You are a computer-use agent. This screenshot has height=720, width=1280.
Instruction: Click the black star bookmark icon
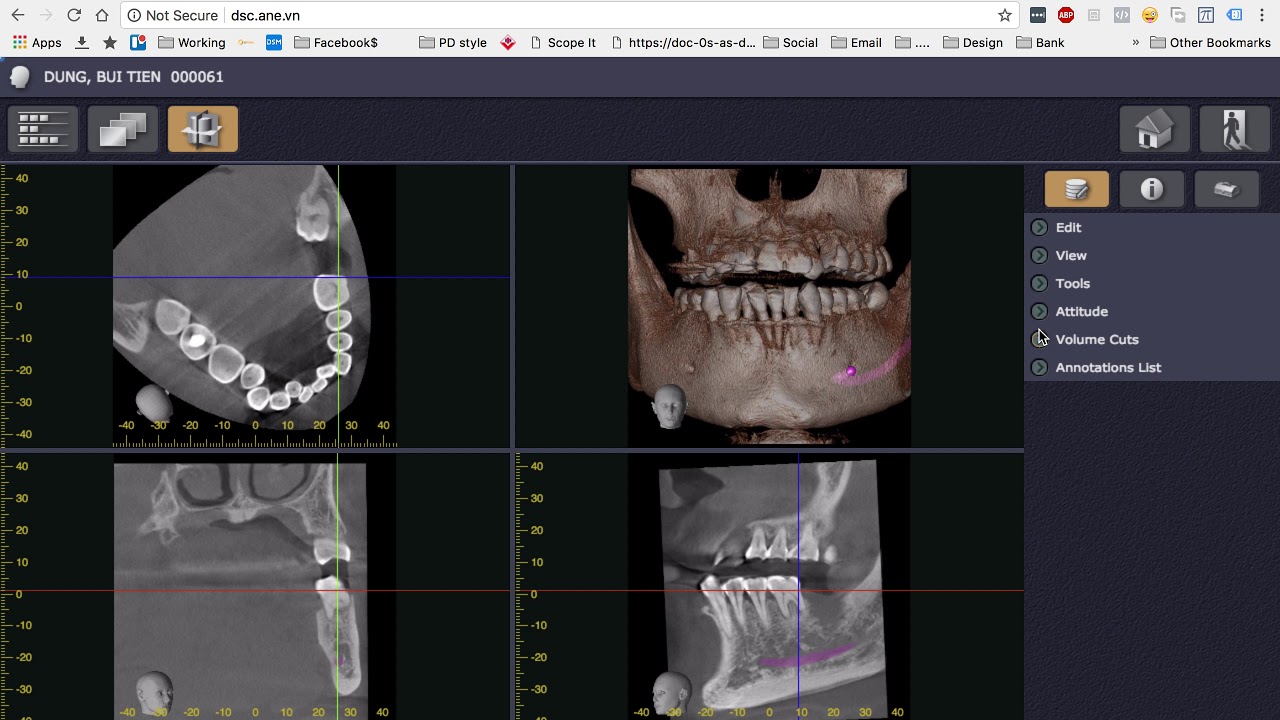(110, 43)
